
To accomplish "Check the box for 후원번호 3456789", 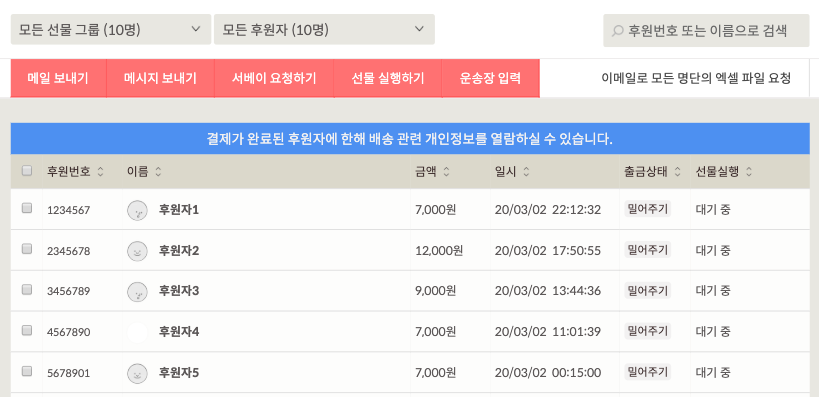I will click(x=27, y=289).
